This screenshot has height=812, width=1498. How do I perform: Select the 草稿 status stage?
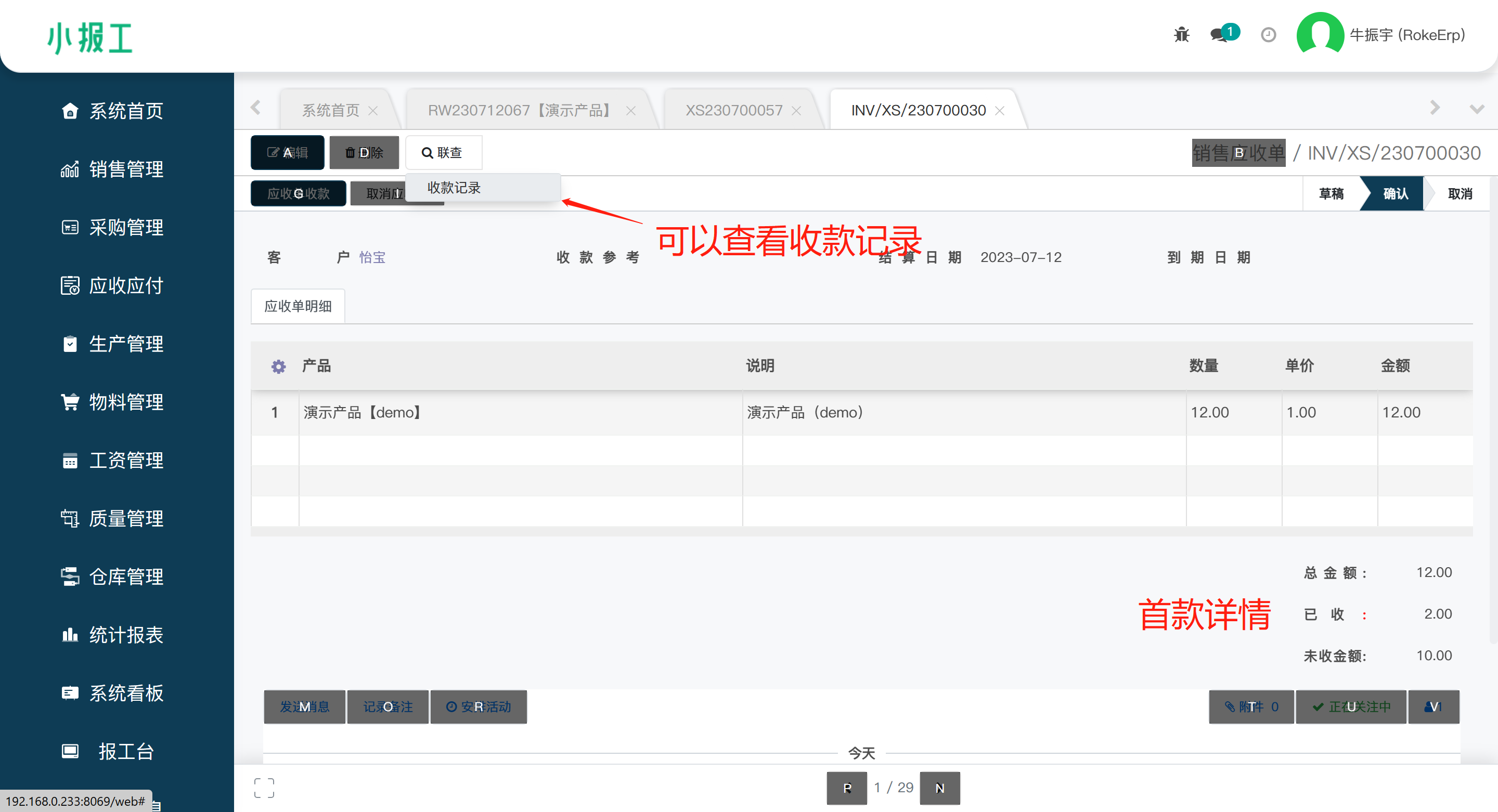tap(1331, 193)
